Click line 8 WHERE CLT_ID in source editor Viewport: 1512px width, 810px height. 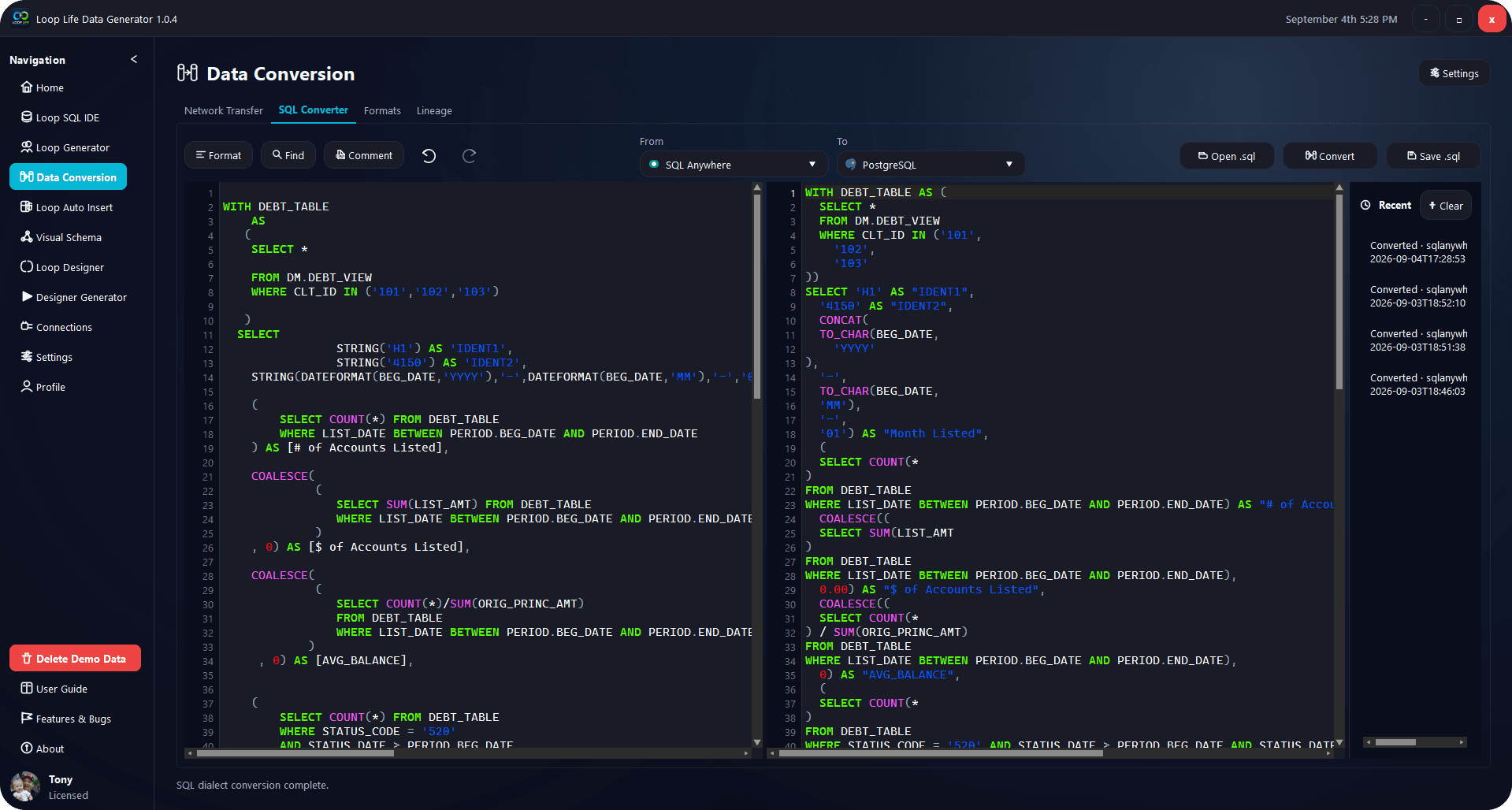[374, 292]
